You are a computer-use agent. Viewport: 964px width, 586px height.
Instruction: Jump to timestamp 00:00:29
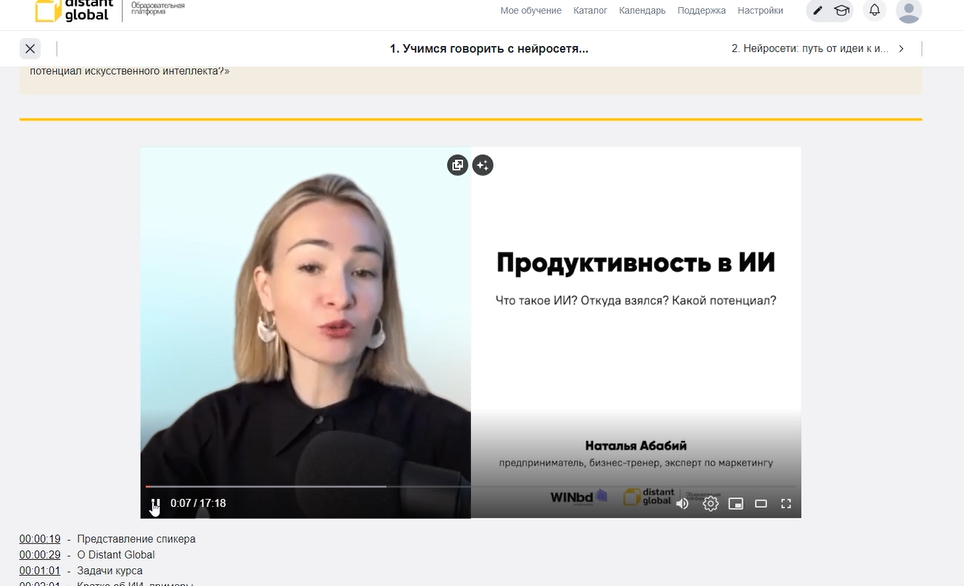(x=40, y=555)
